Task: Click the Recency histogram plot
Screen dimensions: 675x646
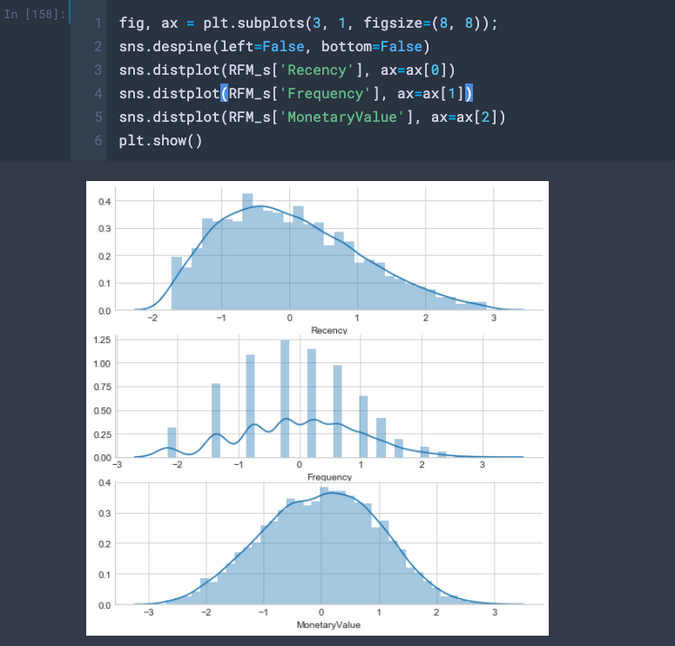Action: 329,249
